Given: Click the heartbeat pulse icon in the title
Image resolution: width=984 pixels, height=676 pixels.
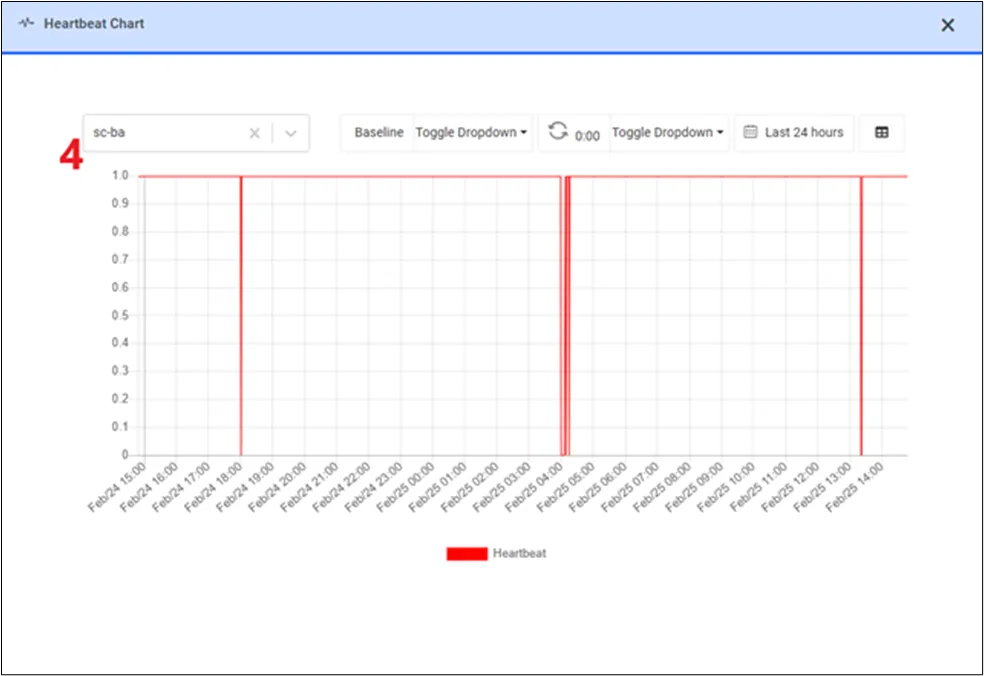Looking at the screenshot, I should point(26,23).
